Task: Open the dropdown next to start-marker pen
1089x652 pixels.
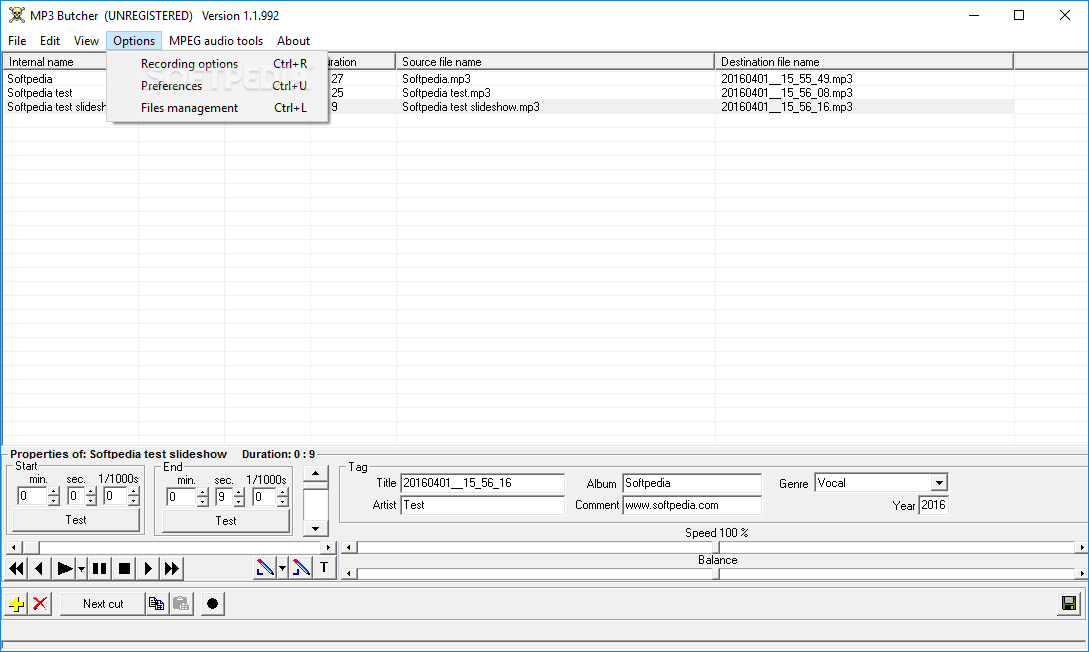Action: point(283,568)
